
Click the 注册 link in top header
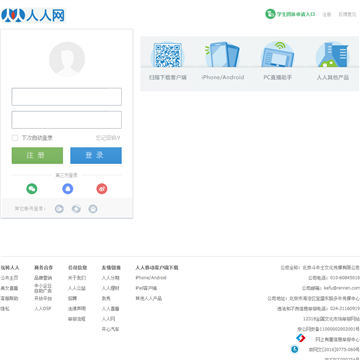tap(327, 14)
